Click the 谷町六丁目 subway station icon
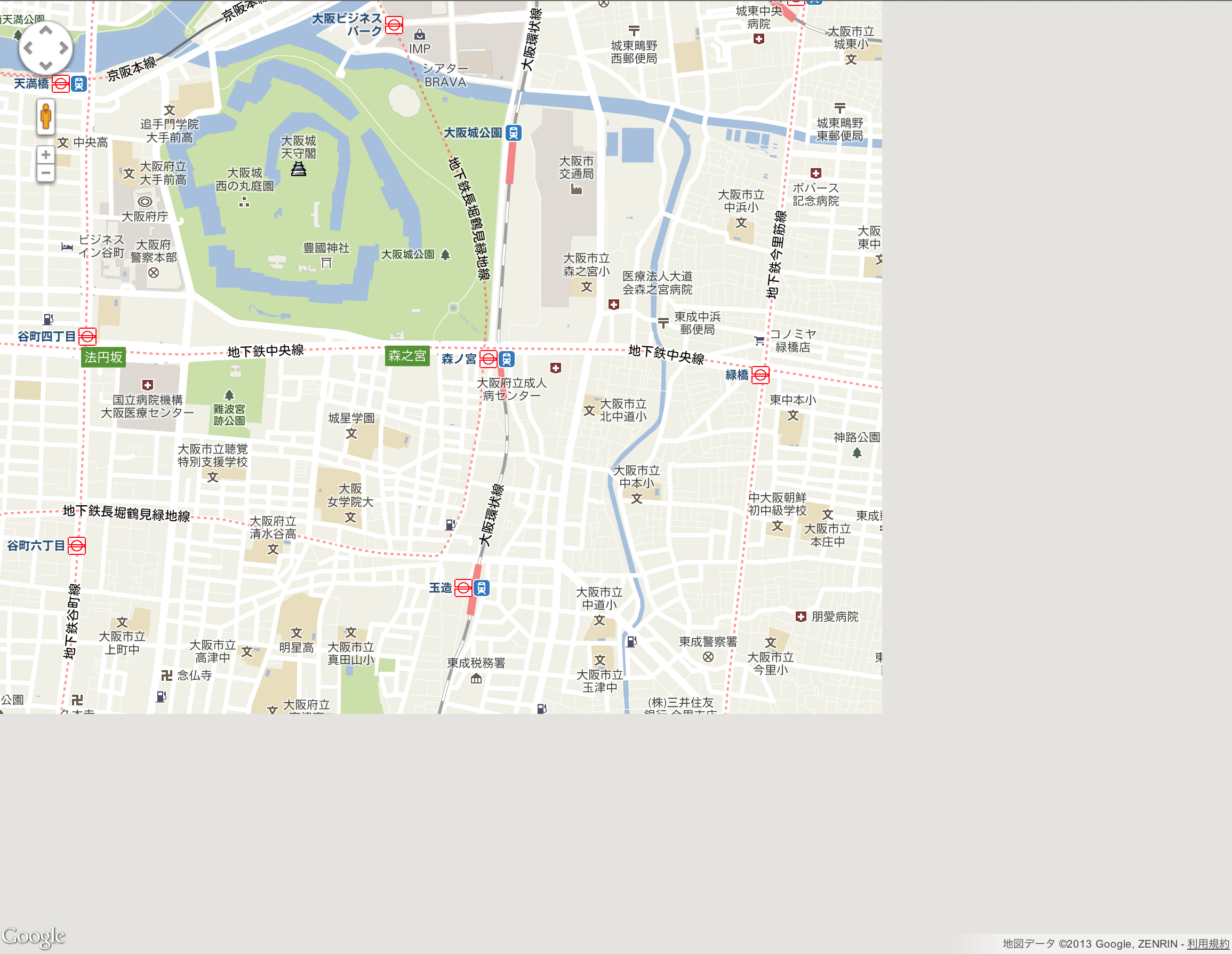This screenshot has height=954, width=1232. coord(77,545)
